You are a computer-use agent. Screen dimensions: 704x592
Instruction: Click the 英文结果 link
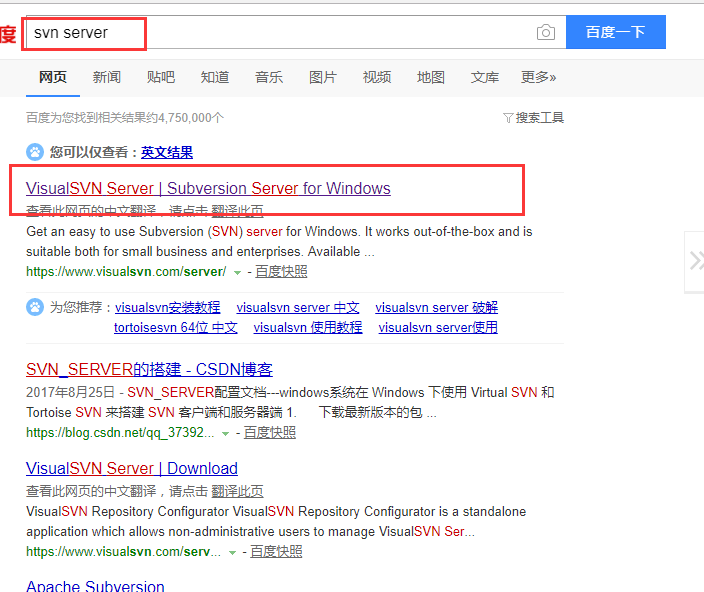pyautogui.click(x=167, y=152)
